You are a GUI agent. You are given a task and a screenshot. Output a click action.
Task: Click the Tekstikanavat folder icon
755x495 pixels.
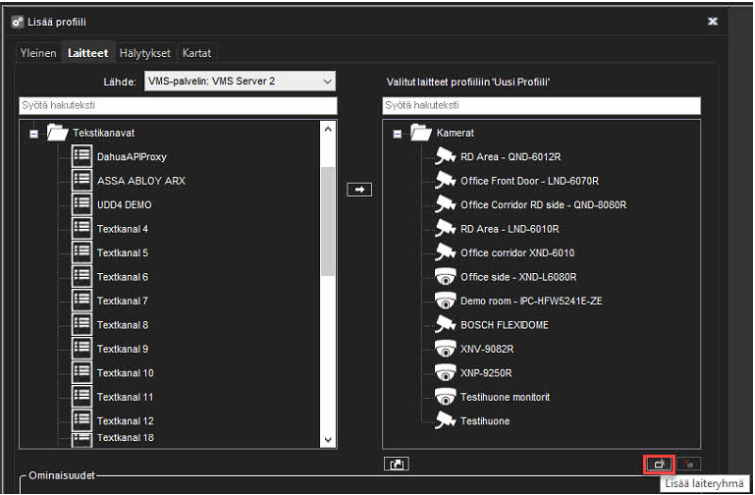tap(56, 132)
